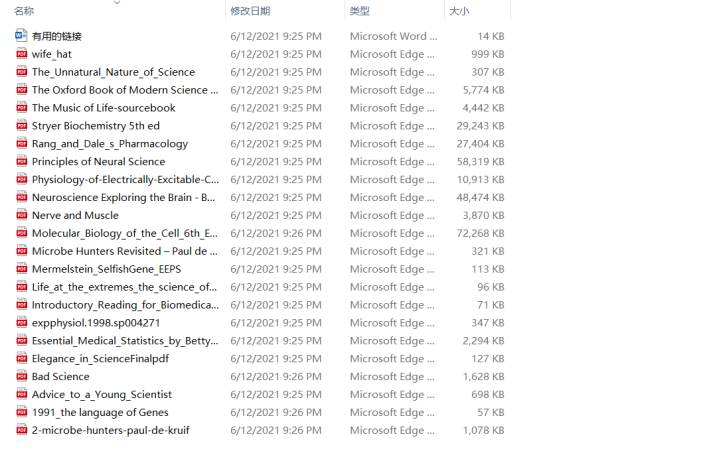
Task: Select Nerve and Muscle file name
Action: coord(75,215)
